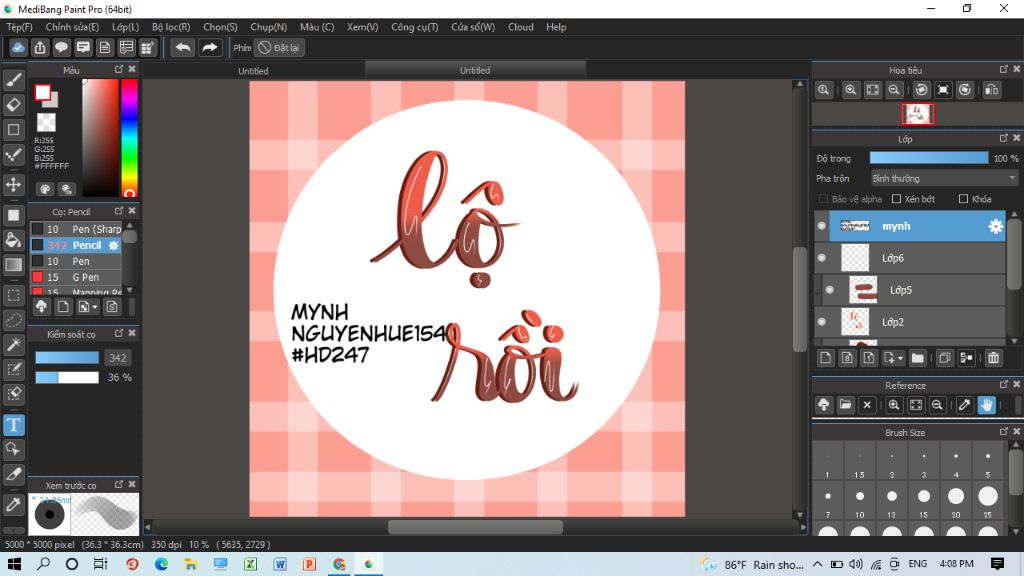This screenshot has width=1024, height=576.
Task: Activate the Magic Wand tool
Action: click(x=14, y=345)
